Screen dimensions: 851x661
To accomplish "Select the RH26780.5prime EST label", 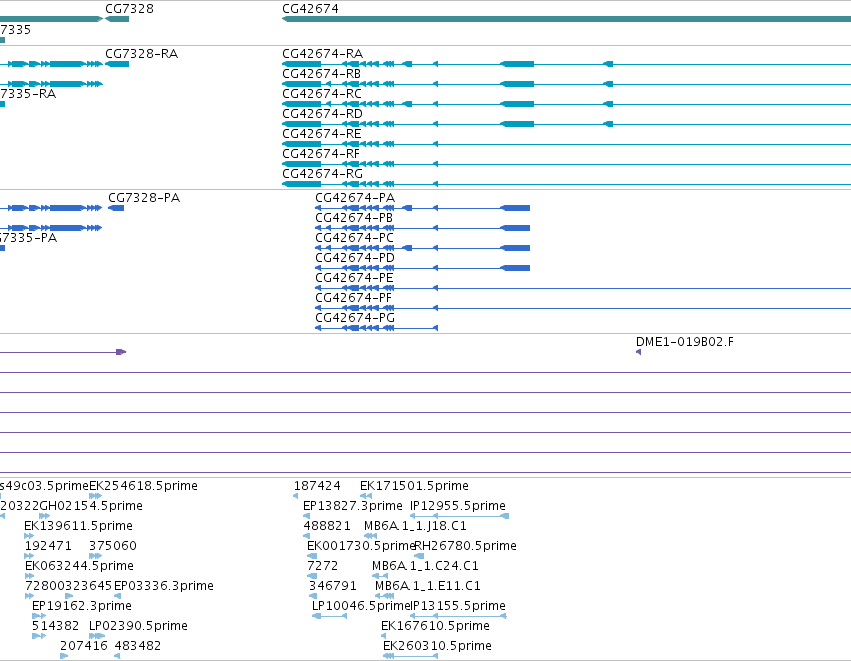I will coord(465,546).
